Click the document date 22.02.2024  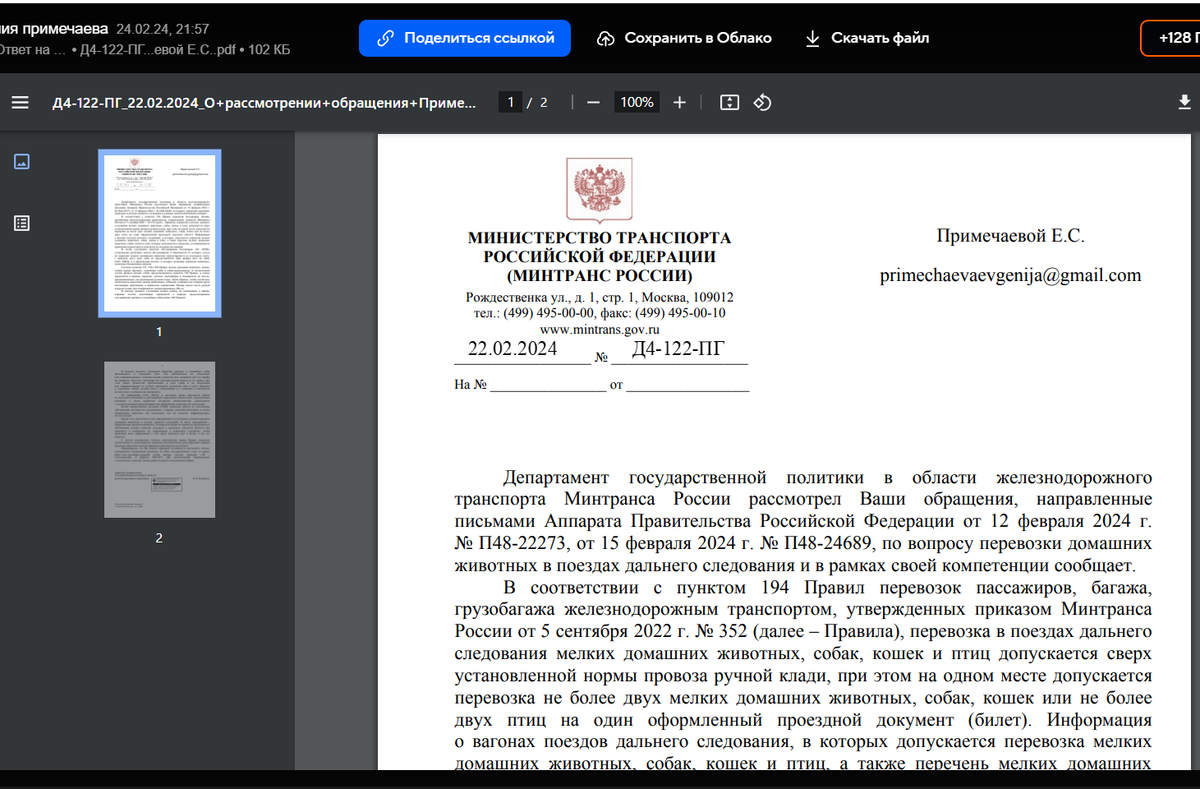click(x=512, y=349)
